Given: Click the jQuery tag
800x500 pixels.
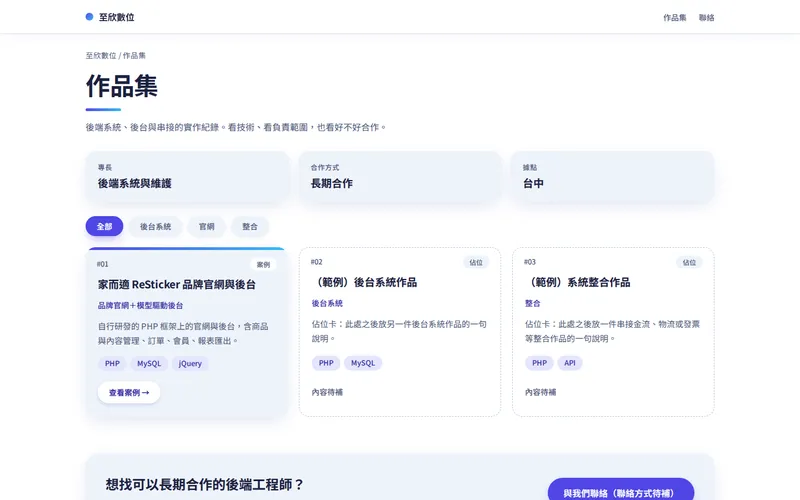Looking at the screenshot, I should tap(190, 364).
